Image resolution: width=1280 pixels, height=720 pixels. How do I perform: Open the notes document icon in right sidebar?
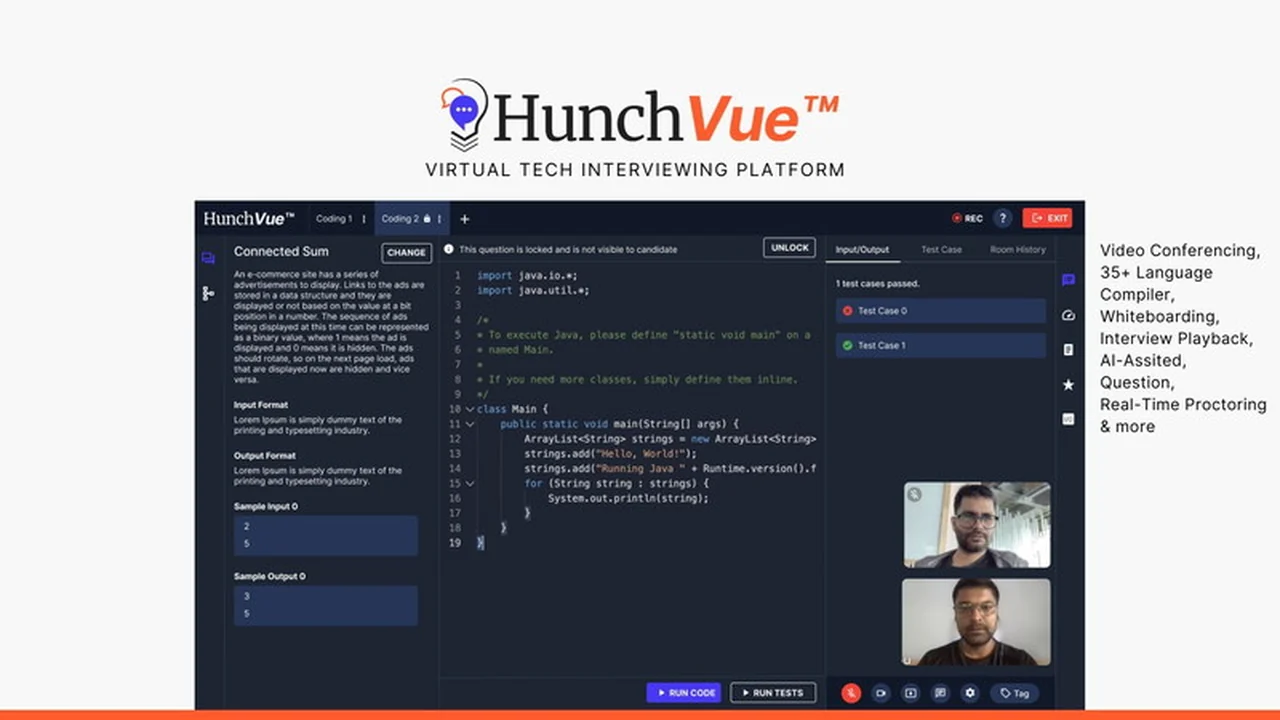1068,350
